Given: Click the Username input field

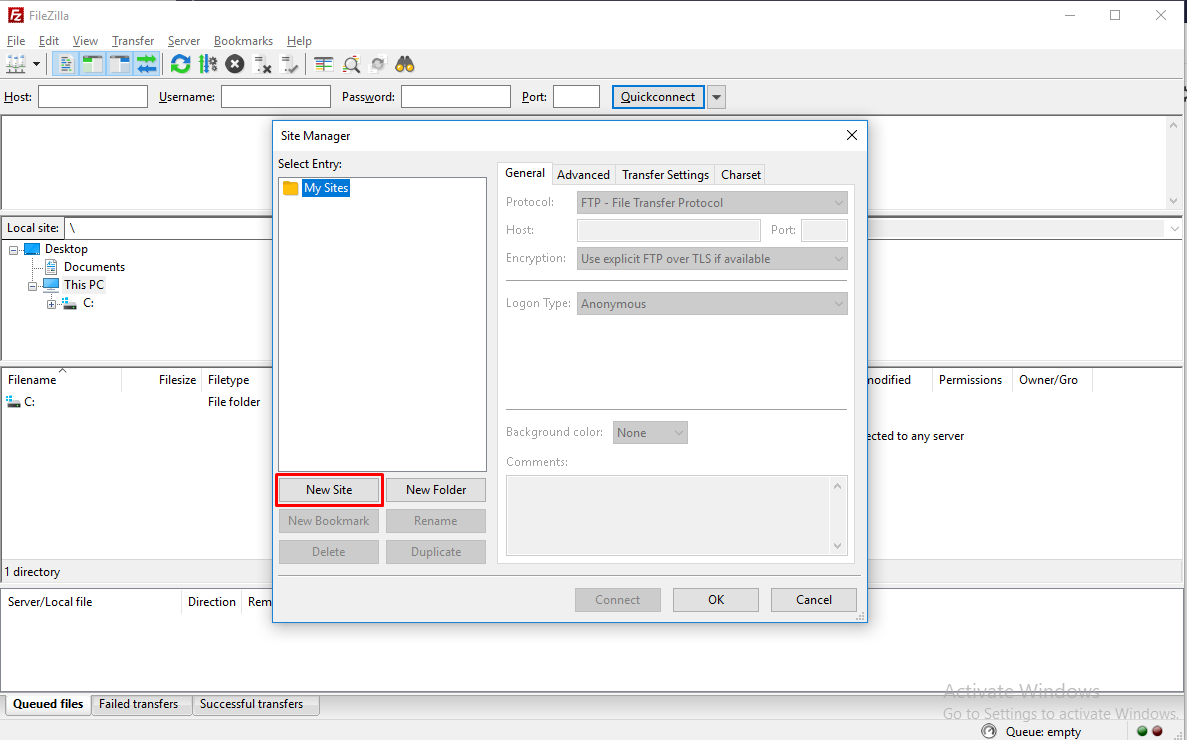Looking at the screenshot, I should 276,97.
